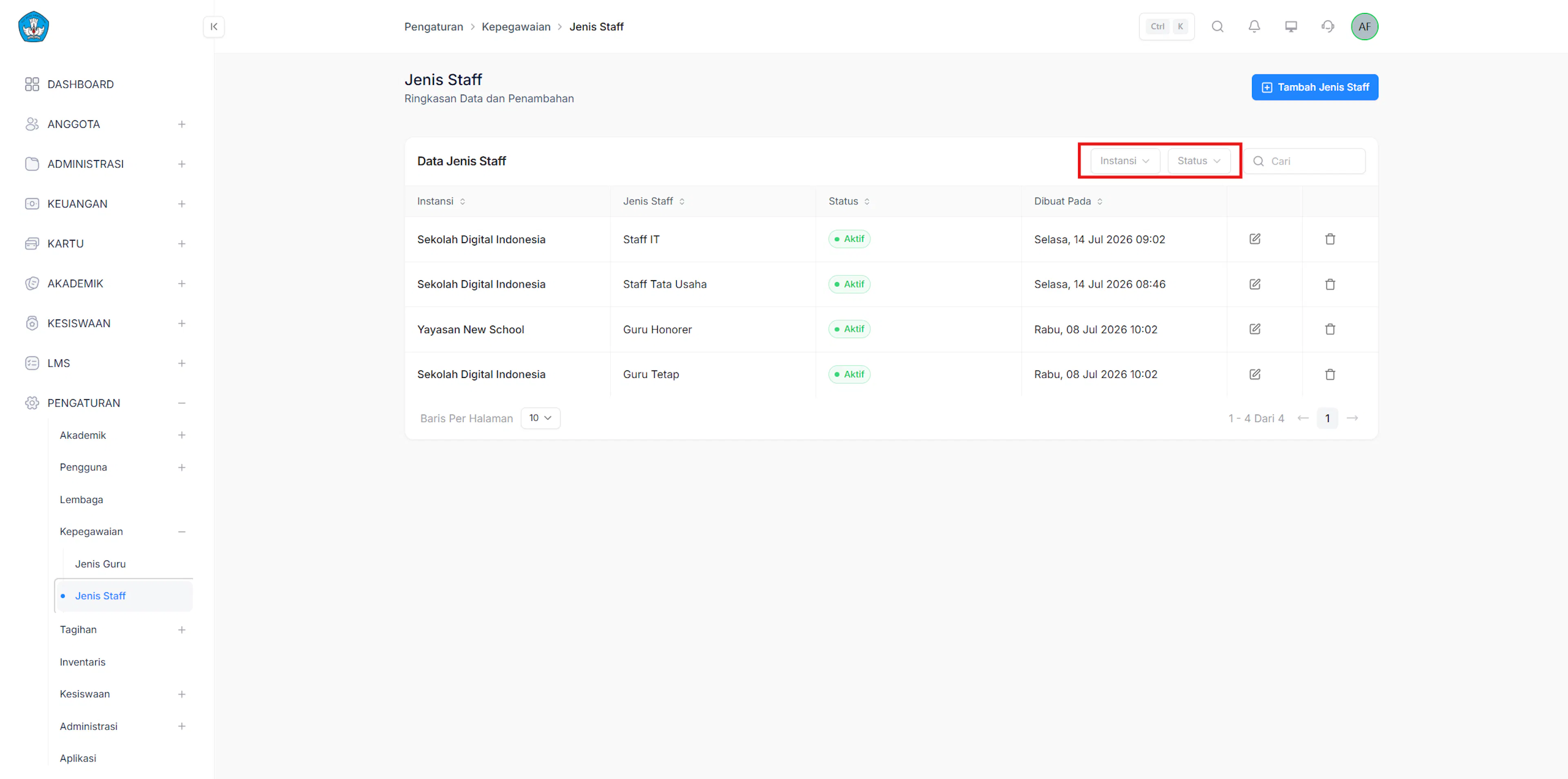
Task: Expand the ADMINISTRASI menu
Action: tap(181, 164)
